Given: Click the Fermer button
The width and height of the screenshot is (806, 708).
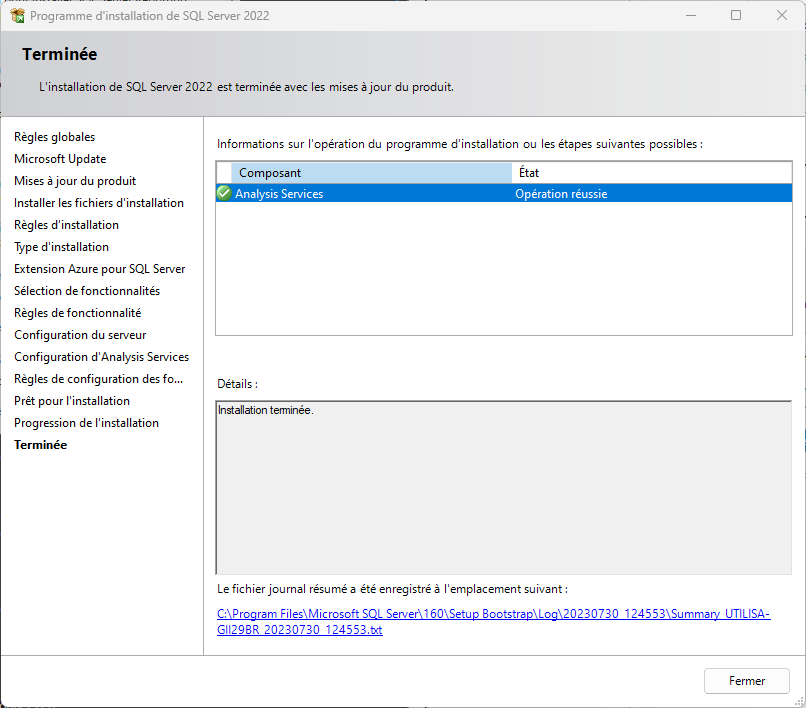Looking at the screenshot, I should (x=746, y=681).
